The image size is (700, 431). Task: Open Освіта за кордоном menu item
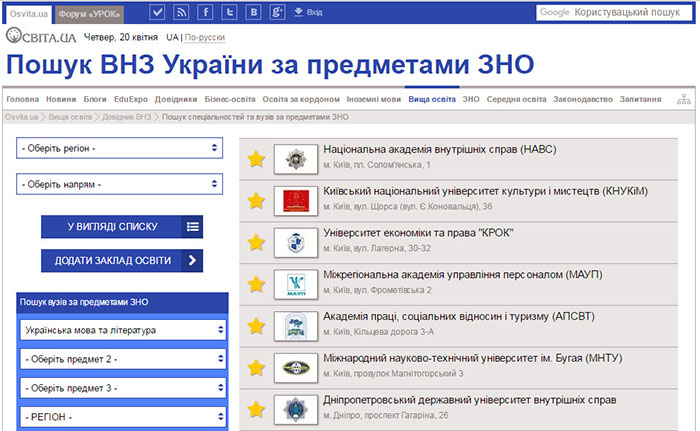click(301, 99)
